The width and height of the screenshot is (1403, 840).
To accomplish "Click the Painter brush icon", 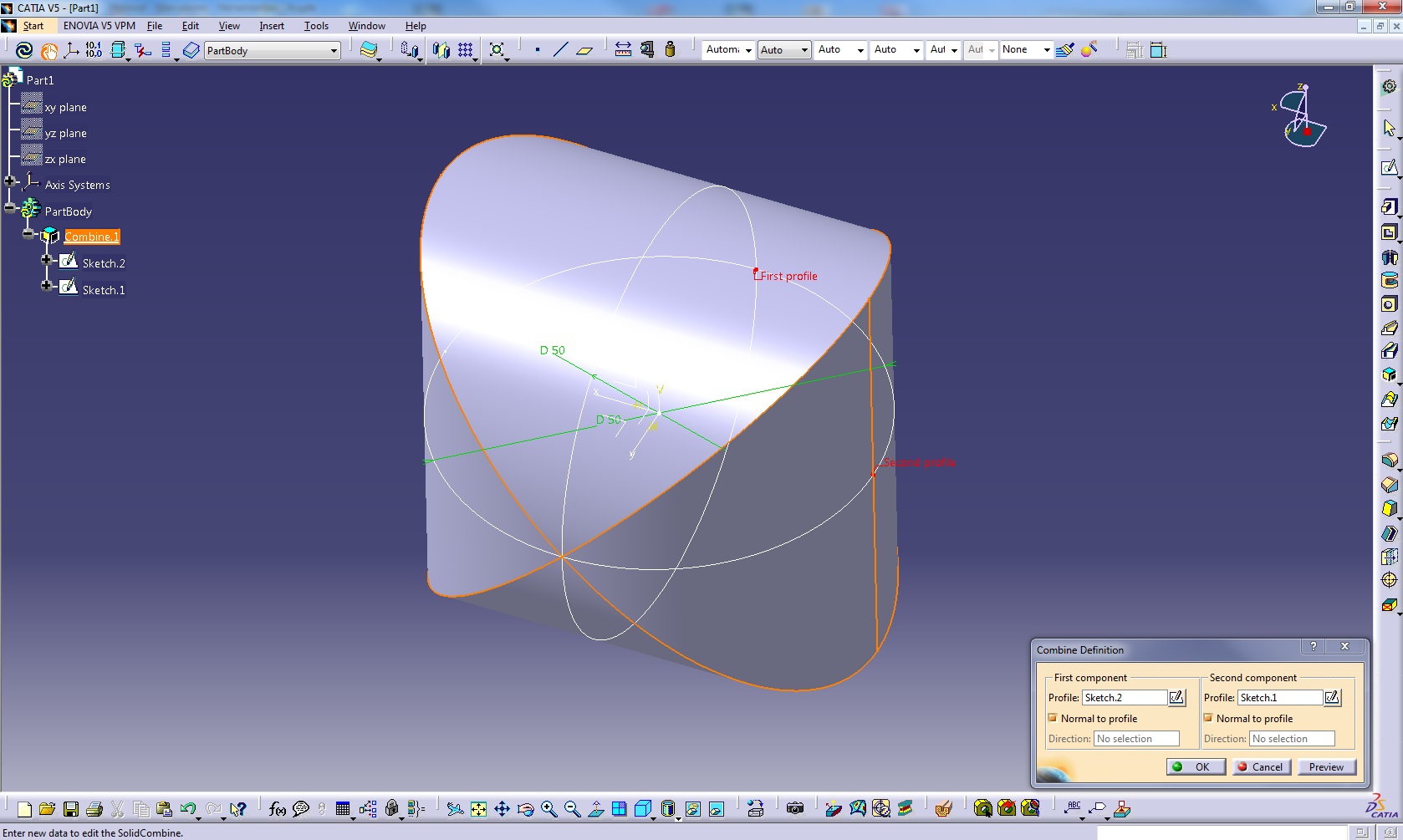I will click(1064, 49).
